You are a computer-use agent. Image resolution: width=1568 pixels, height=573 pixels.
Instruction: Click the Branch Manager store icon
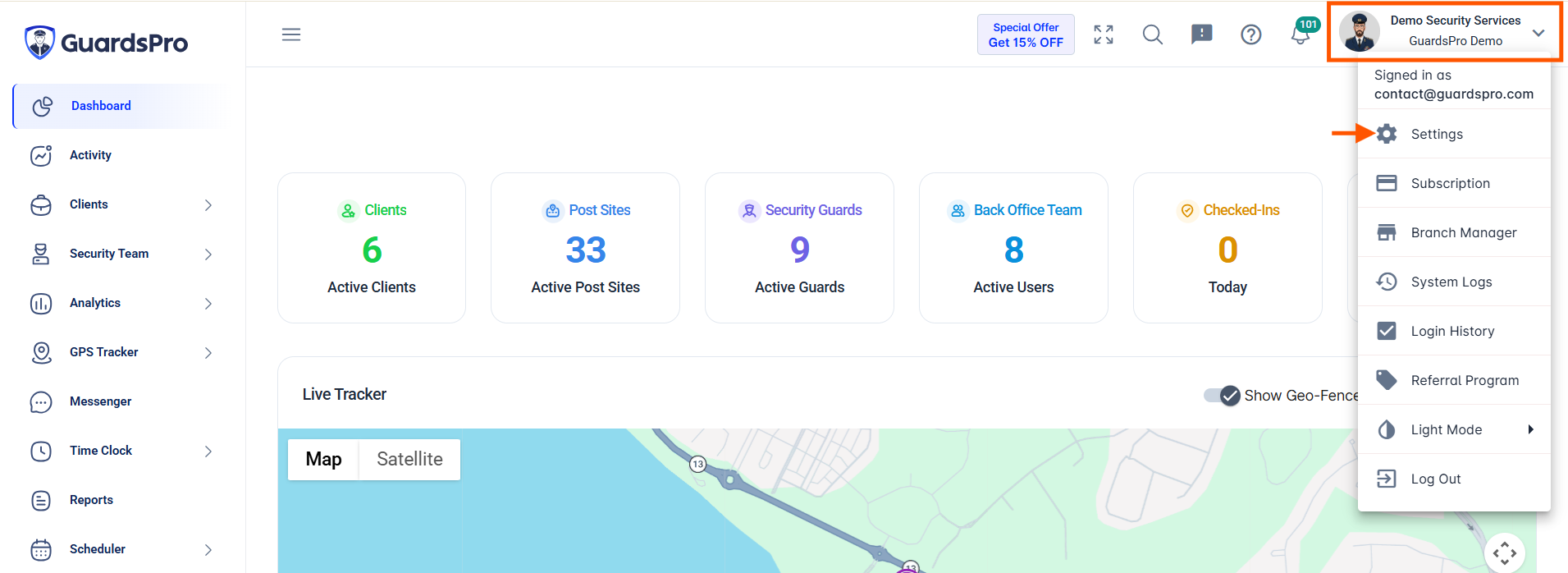(x=1387, y=232)
